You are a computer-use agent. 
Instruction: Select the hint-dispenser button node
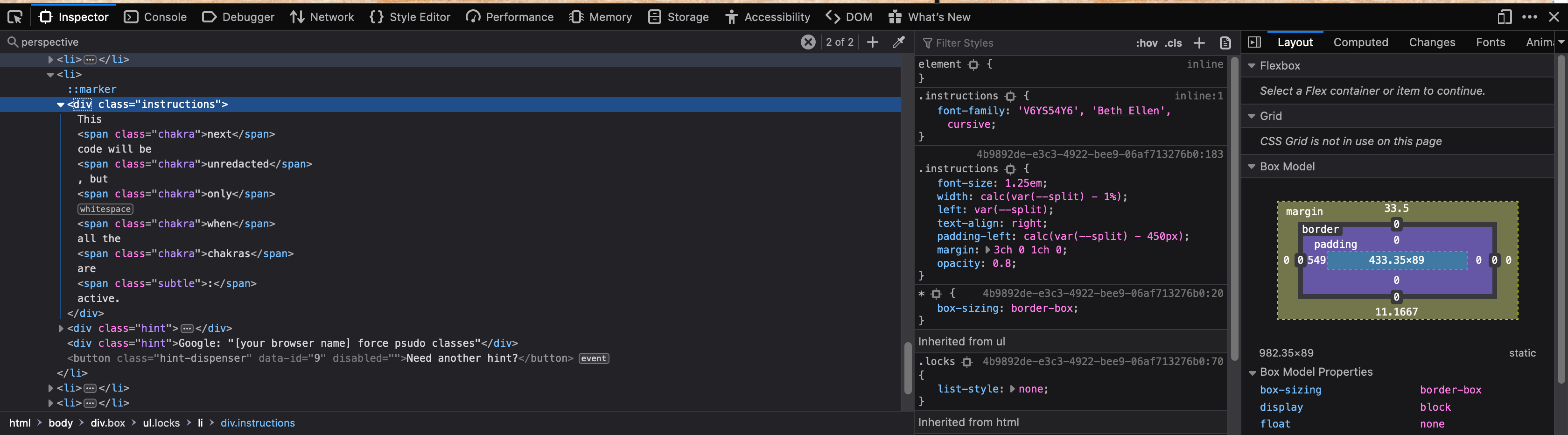tap(320, 358)
